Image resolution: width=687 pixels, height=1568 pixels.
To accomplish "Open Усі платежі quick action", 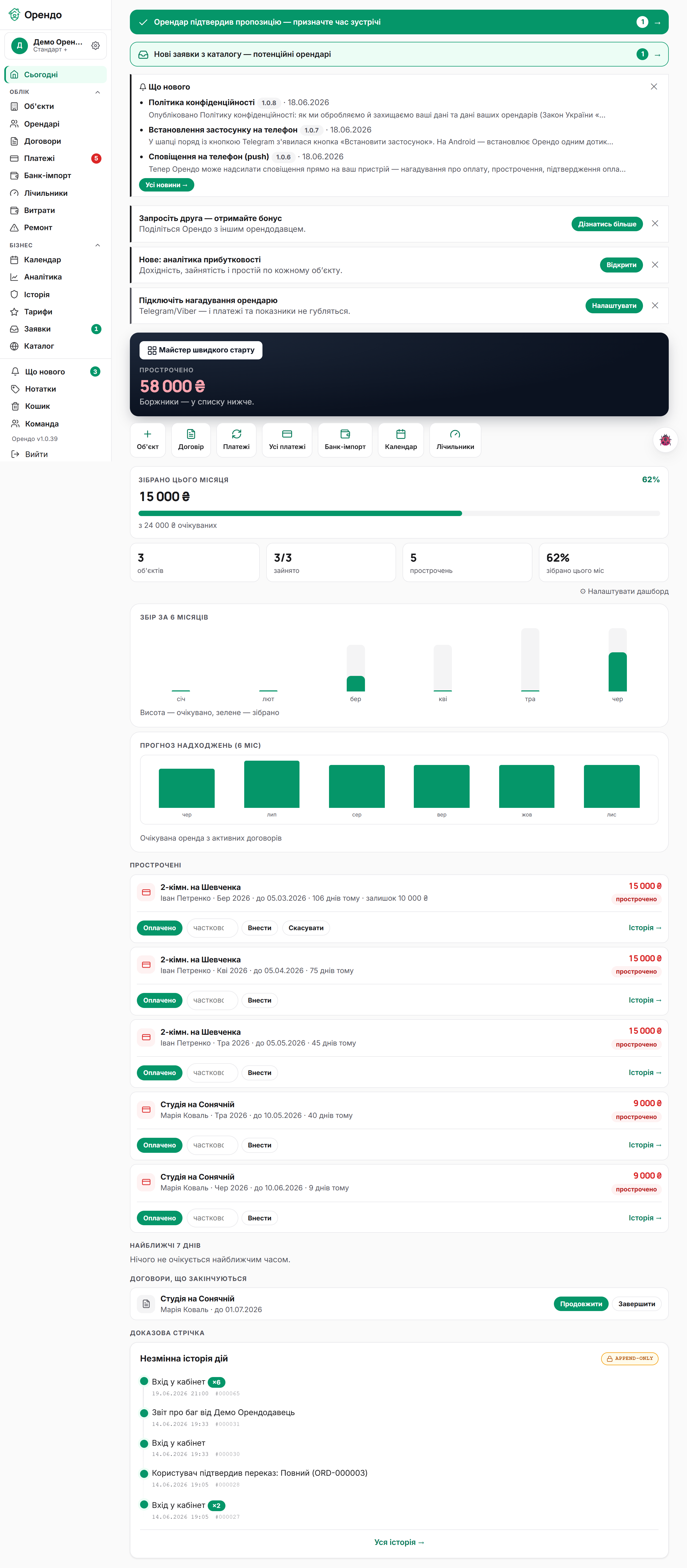I will [287, 440].
